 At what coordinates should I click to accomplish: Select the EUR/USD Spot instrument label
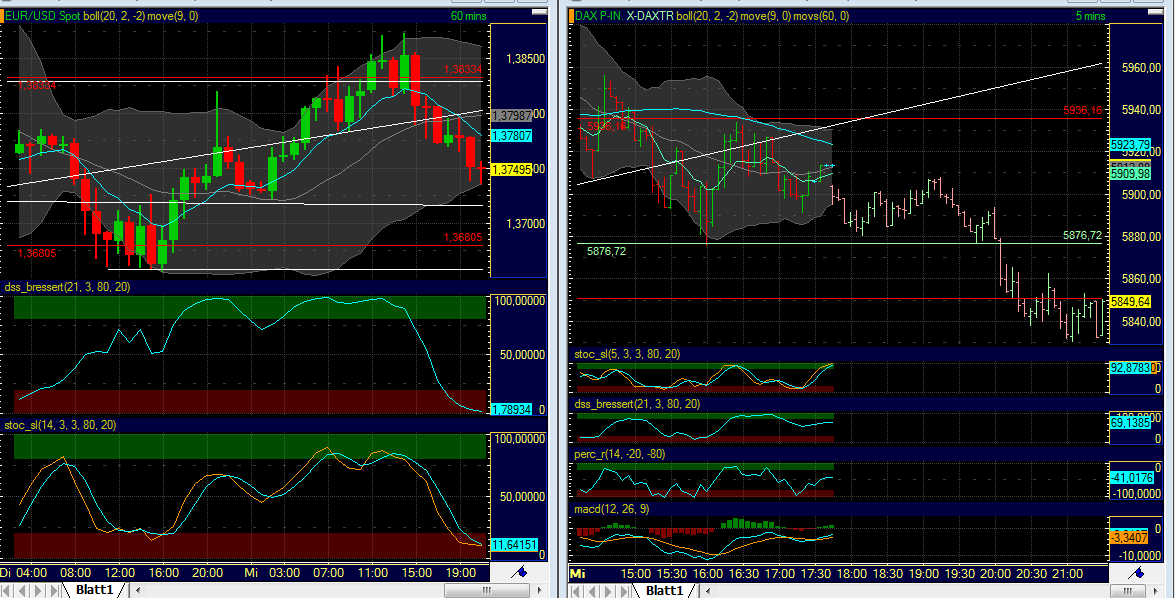pyautogui.click(x=40, y=16)
